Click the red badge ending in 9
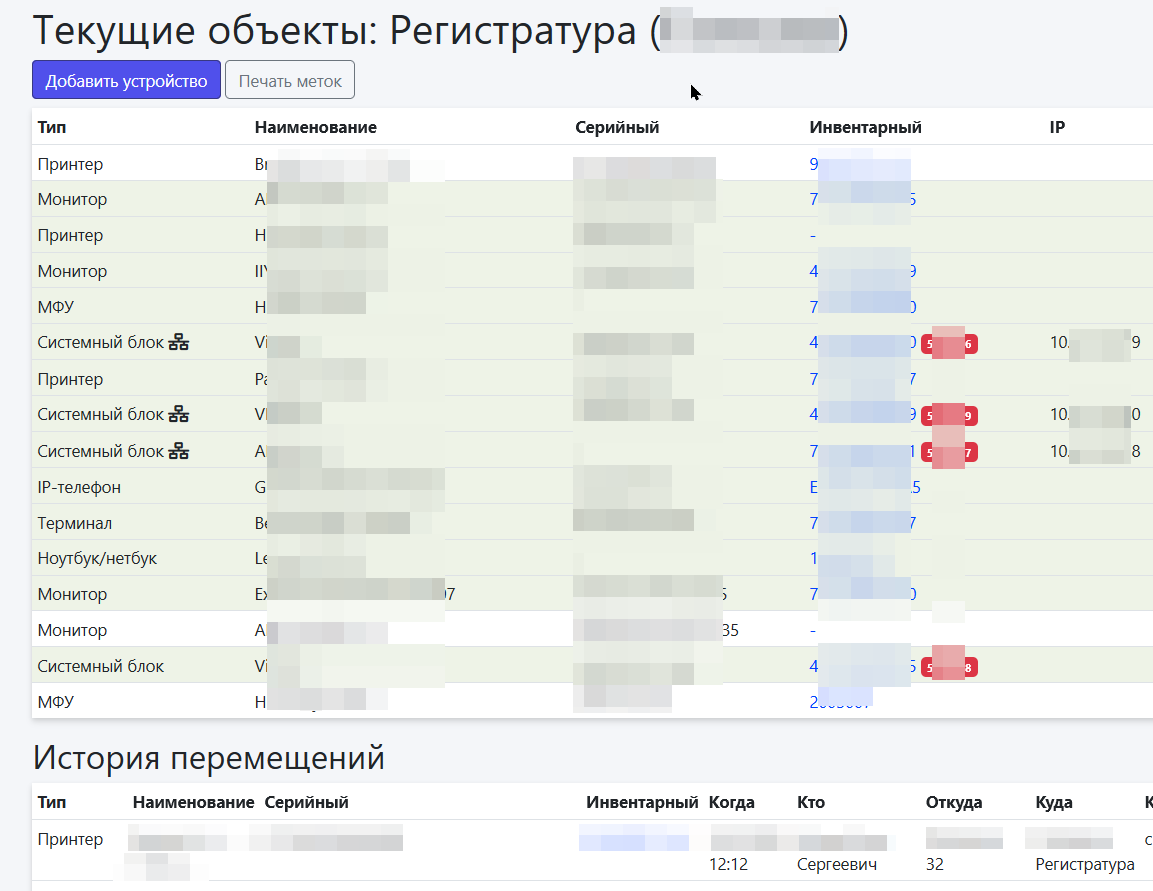The image size is (1153, 891). [x=949, y=416]
